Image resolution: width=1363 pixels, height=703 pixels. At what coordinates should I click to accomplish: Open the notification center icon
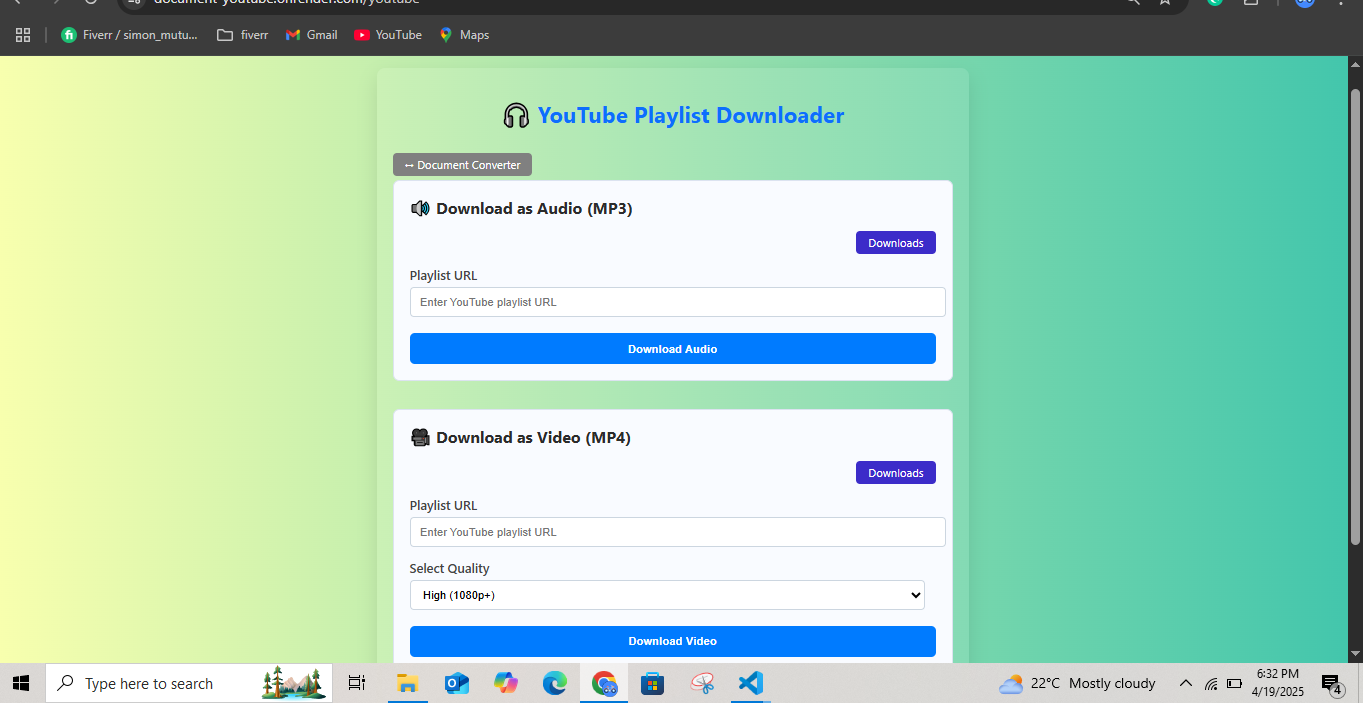1332,685
